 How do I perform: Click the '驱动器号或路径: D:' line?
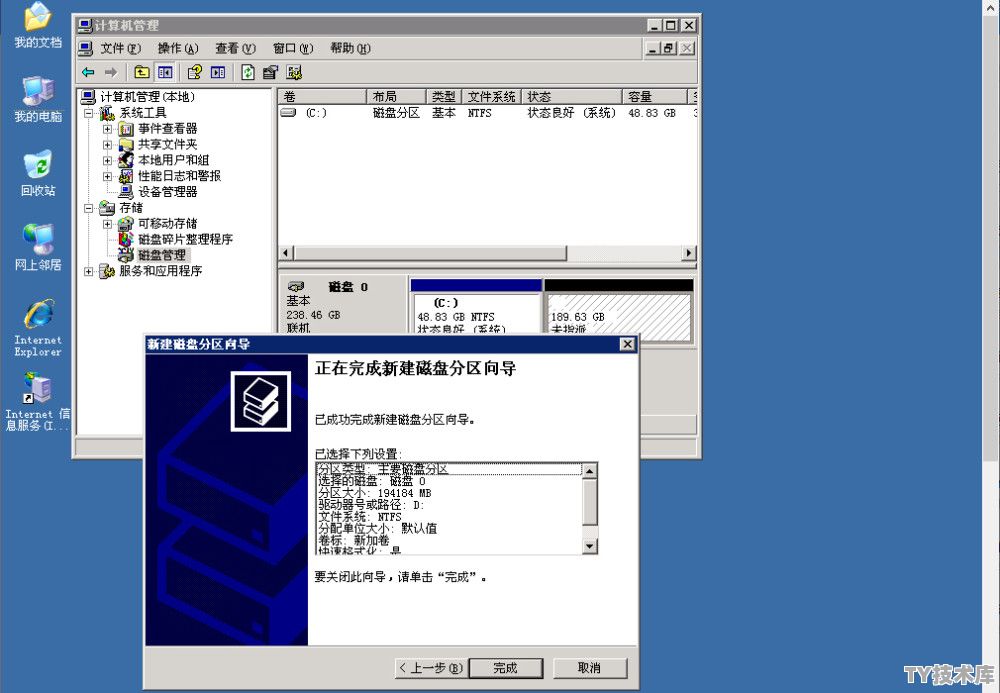pyautogui.click(x=371, y=505)
